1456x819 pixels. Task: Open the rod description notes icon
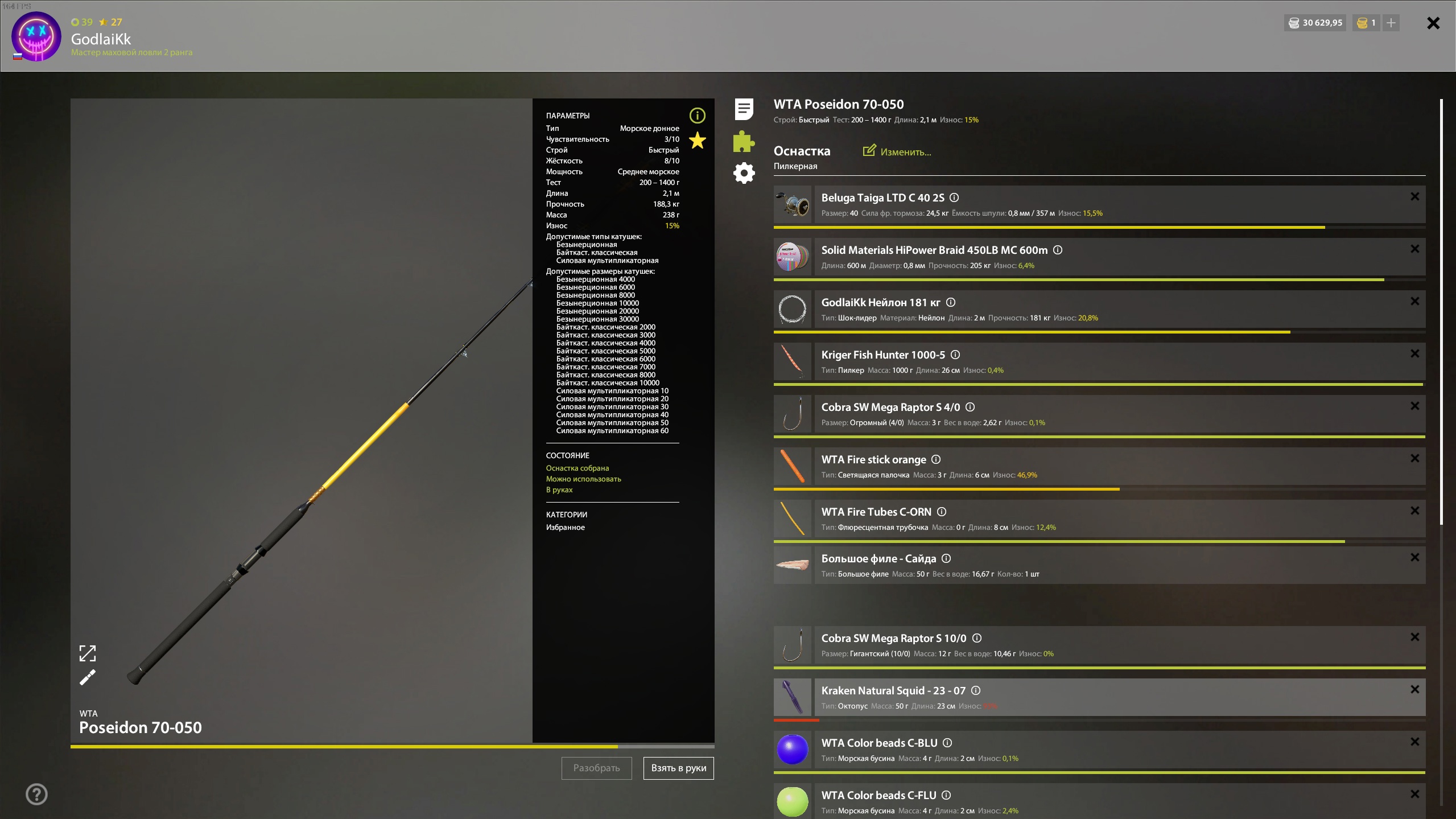(744, 109)
